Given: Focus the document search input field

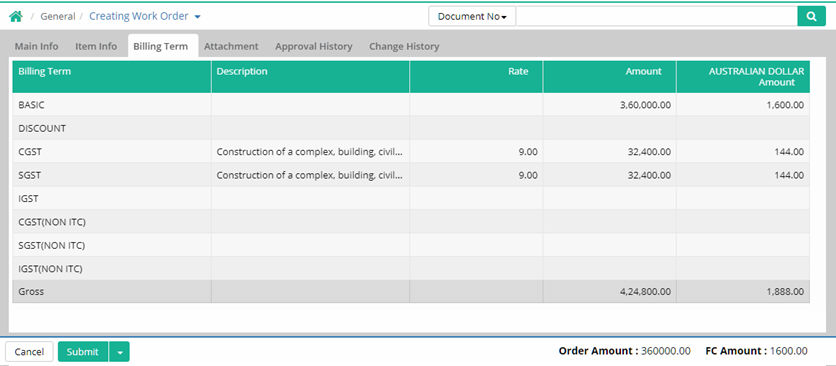Looking at the screenshot, I should [656, 17].
